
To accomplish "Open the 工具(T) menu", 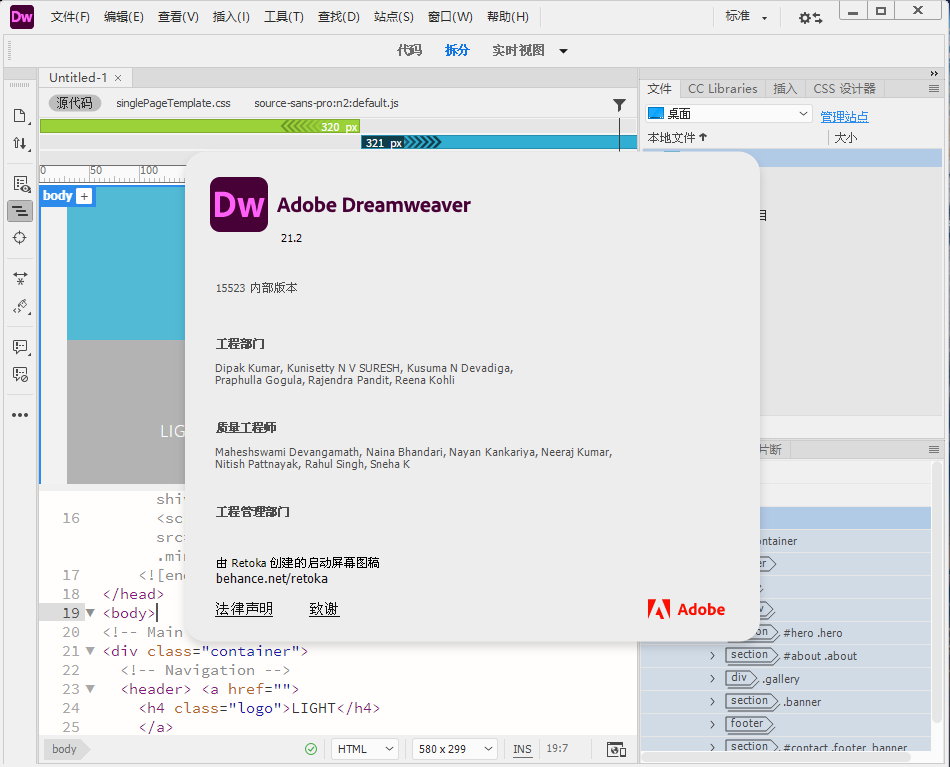I will pos(284,17).
